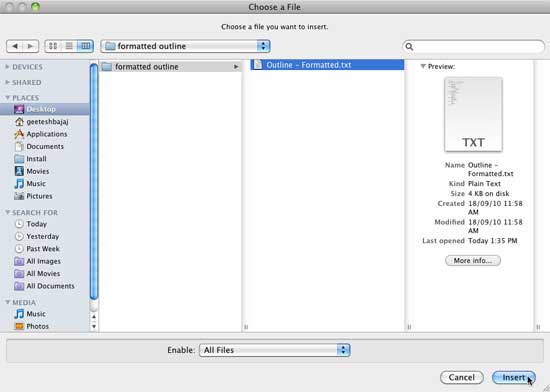Collapse the PLACES sidebar section

click(7, 98)
